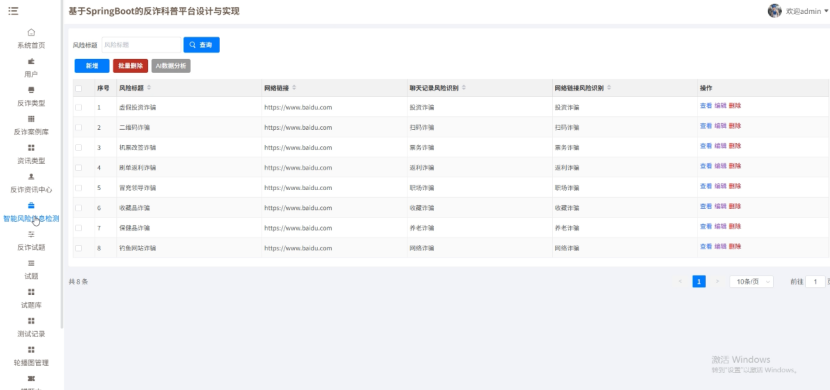
Task: Click the baidu.com link in row 1
Action: [298, 107]
